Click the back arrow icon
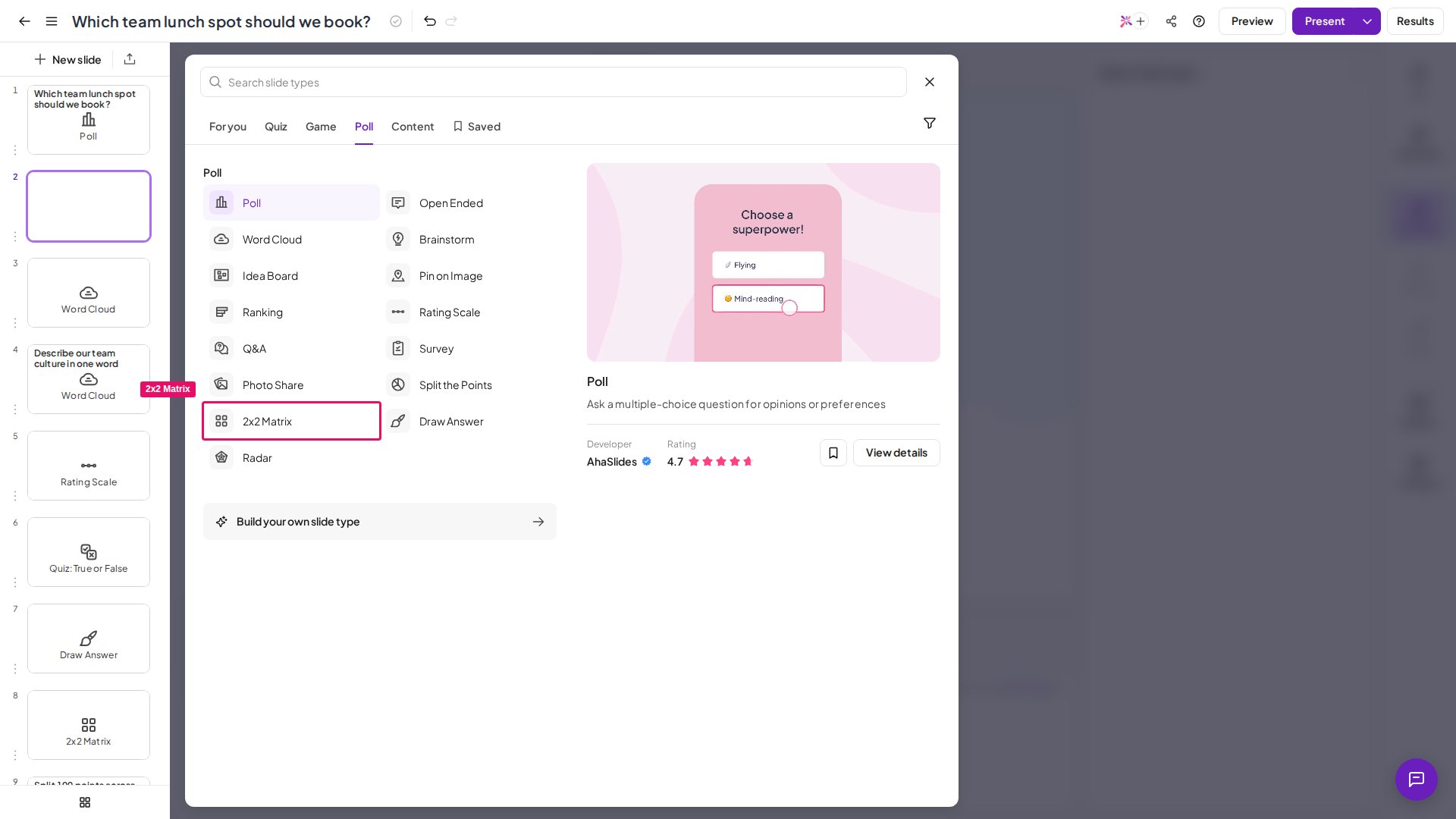 24,21
